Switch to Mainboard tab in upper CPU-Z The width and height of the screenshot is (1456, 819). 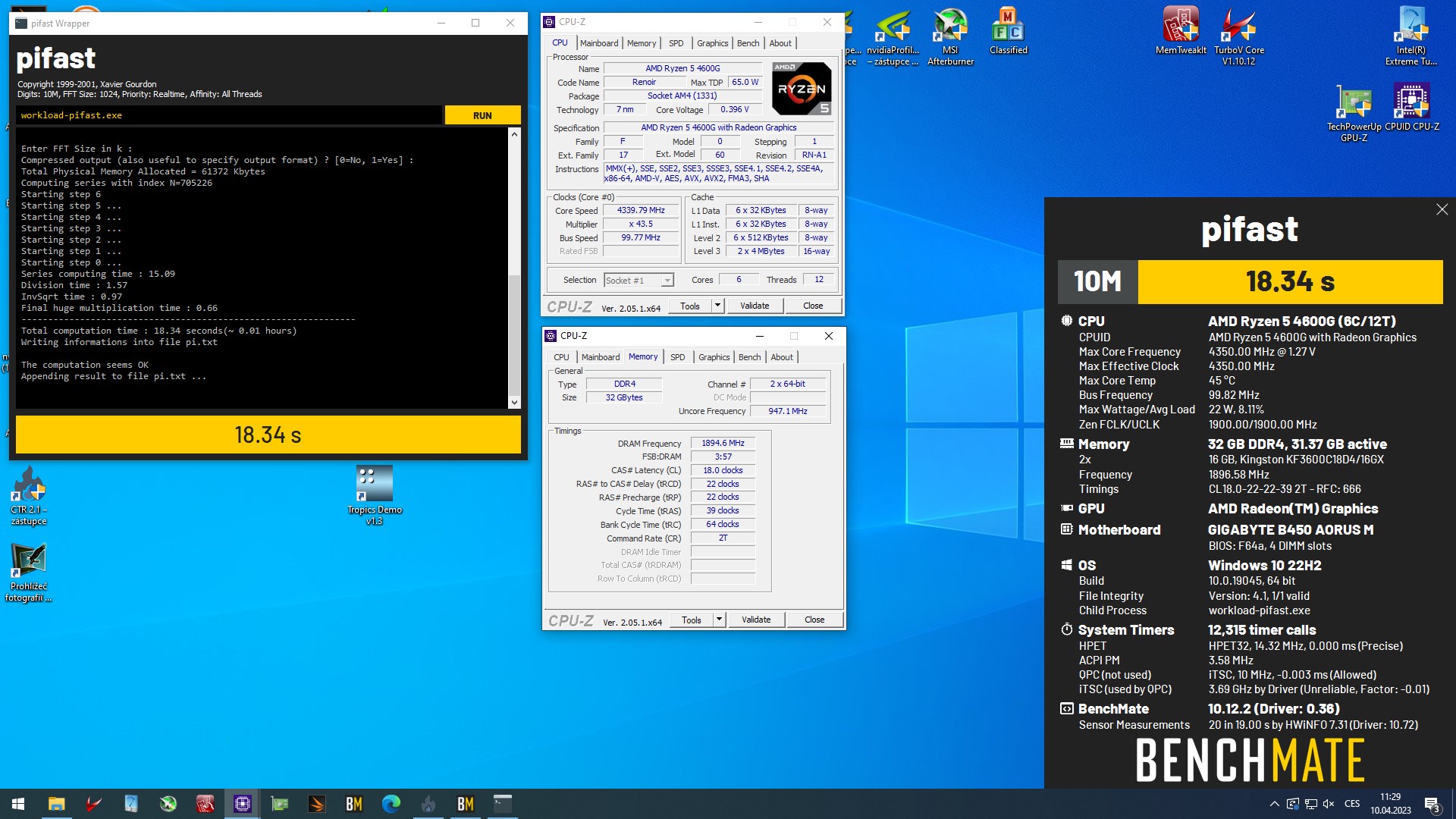(599, 43)
